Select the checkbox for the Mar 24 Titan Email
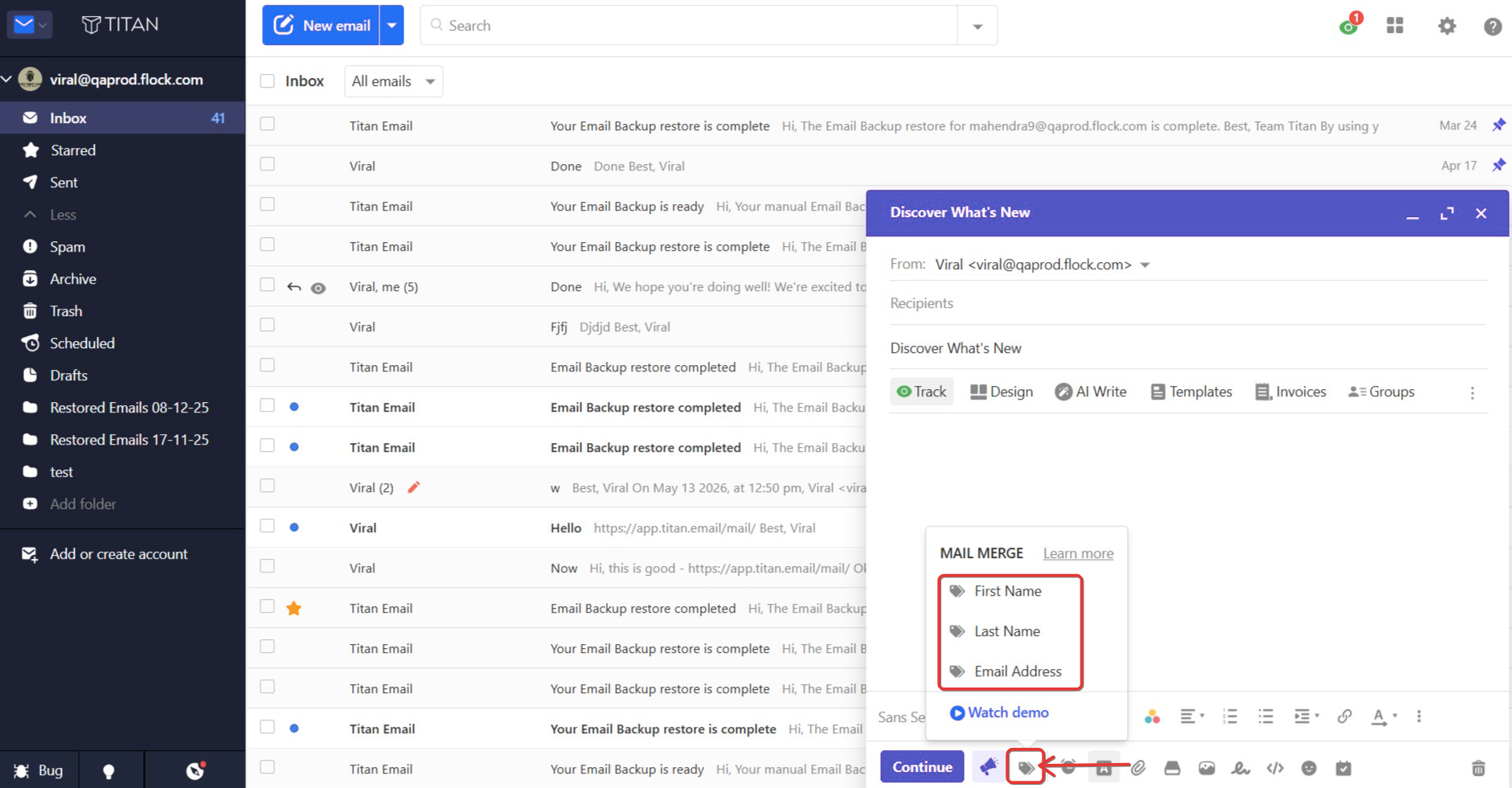The width and height of the screenshot is (1512, 788). (x=268, y=124)
